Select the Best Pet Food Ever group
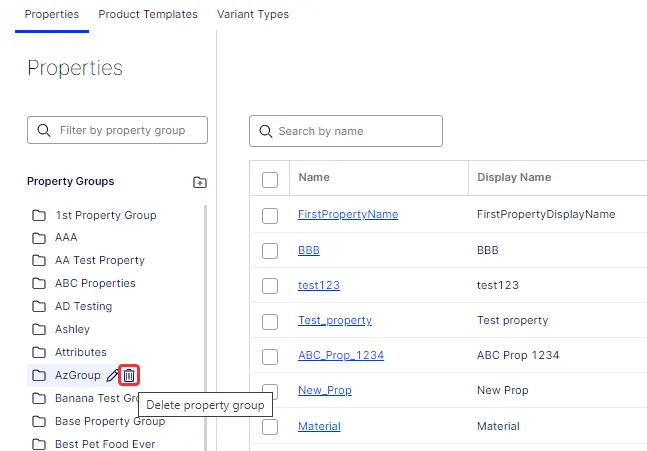647x451 pixels. [105, 444]
